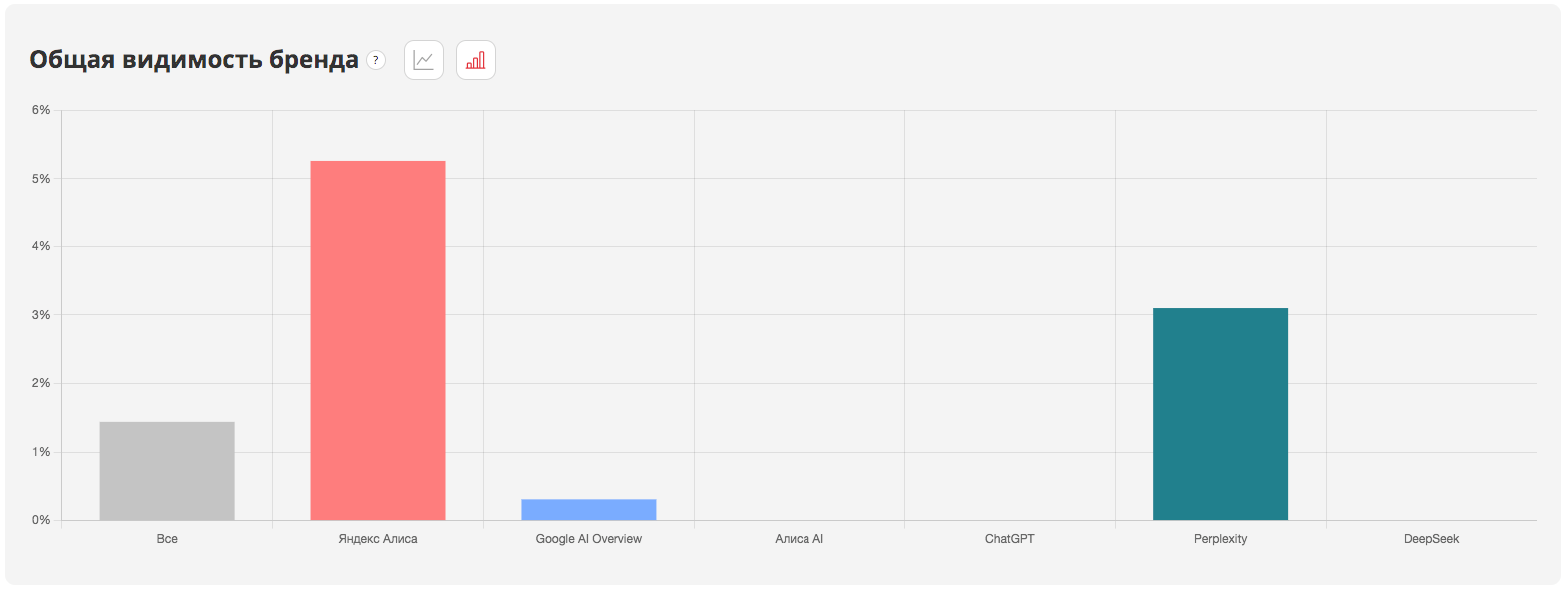Click the "Perplexity" axis label
The width and height of the screenshot is (1567, 593).
tap(1220, 539)
